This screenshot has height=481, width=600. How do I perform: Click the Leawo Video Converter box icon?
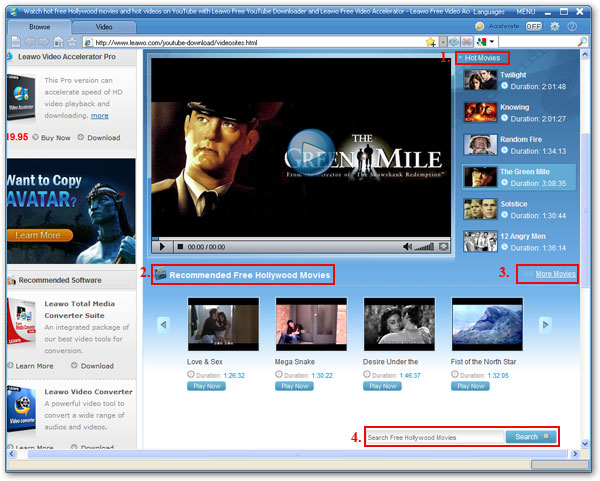21,409
